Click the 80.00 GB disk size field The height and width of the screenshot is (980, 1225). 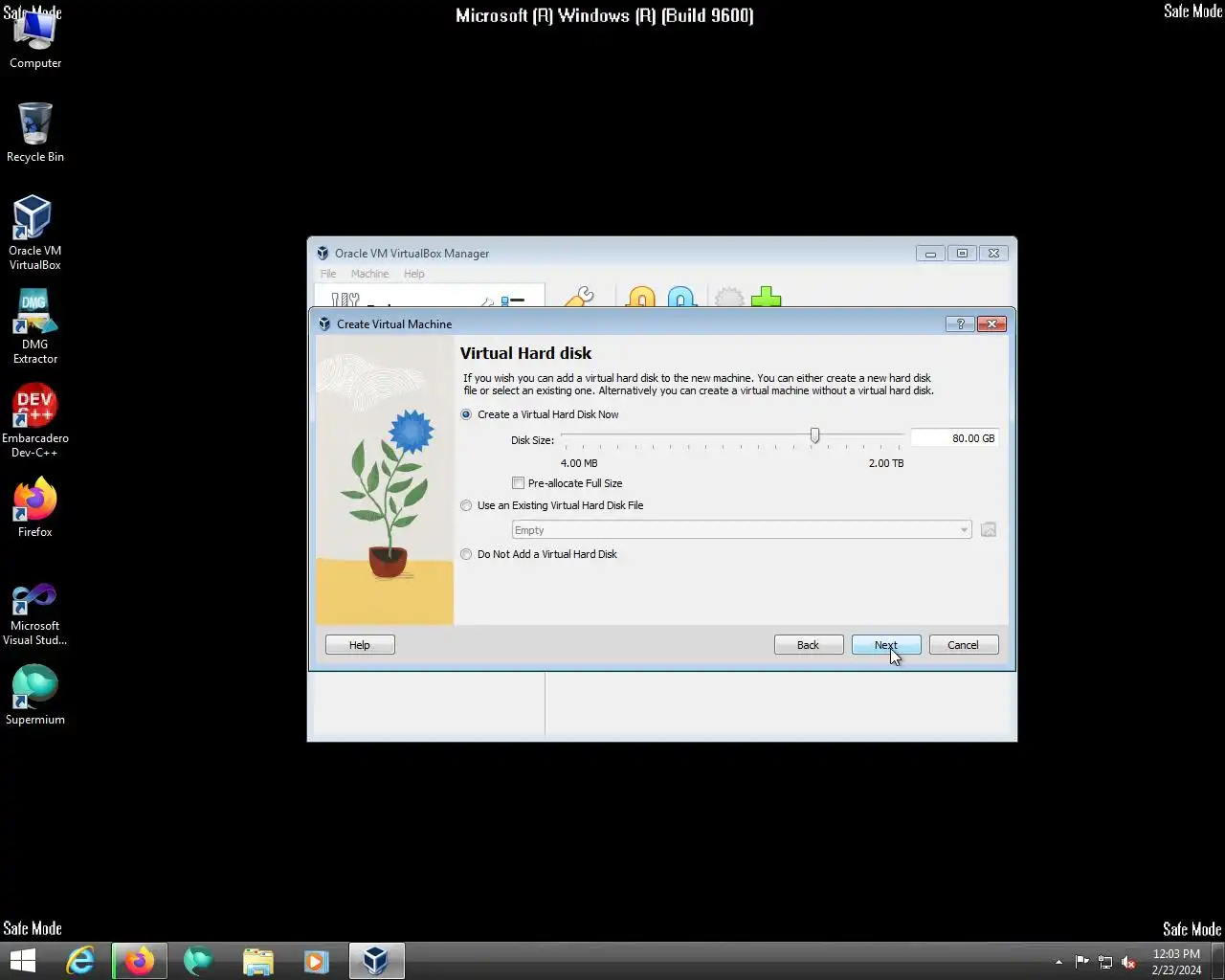pos(954,438)
